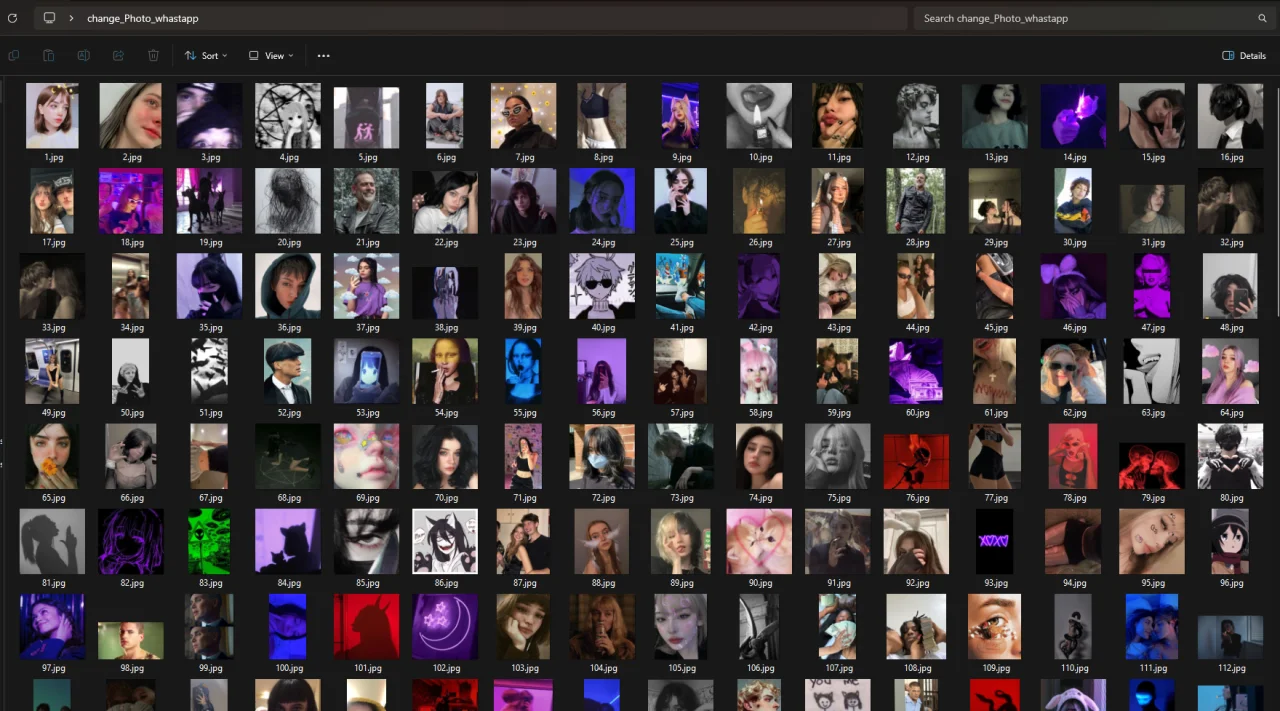Click the magnifier icon in the search box
Screen dimensions: 1280x711
[x=1262, y=18]
